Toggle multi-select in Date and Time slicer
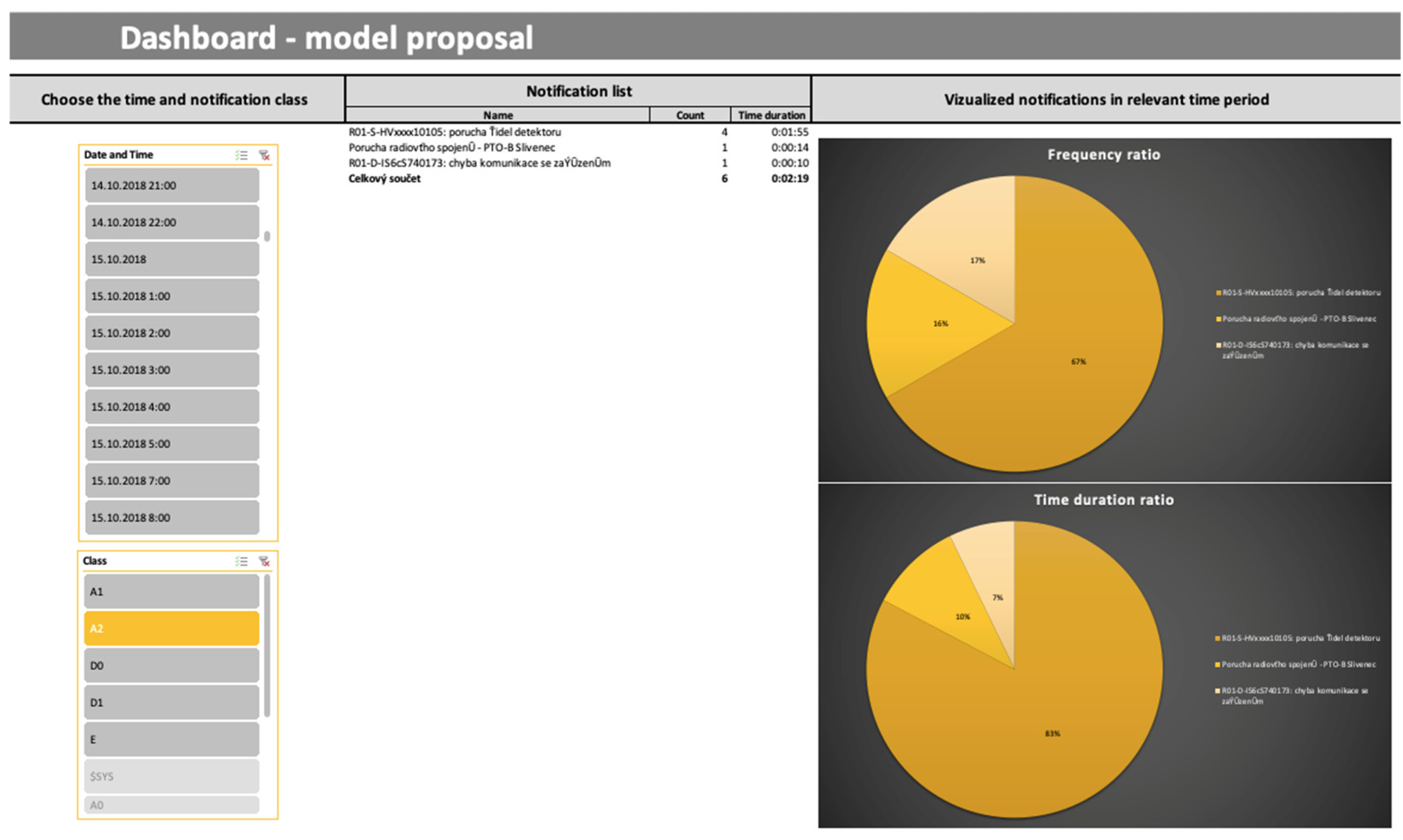Viewport: 1403px width, 840px height. pos(242,155)
